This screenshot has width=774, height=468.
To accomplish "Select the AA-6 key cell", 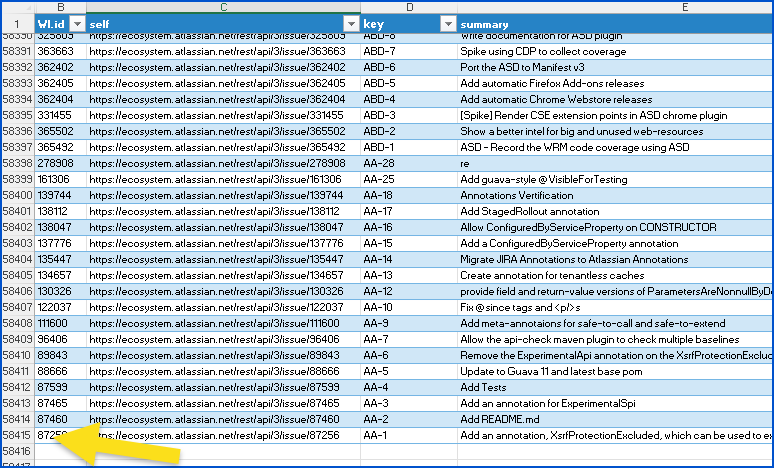I will click(409, 355).
